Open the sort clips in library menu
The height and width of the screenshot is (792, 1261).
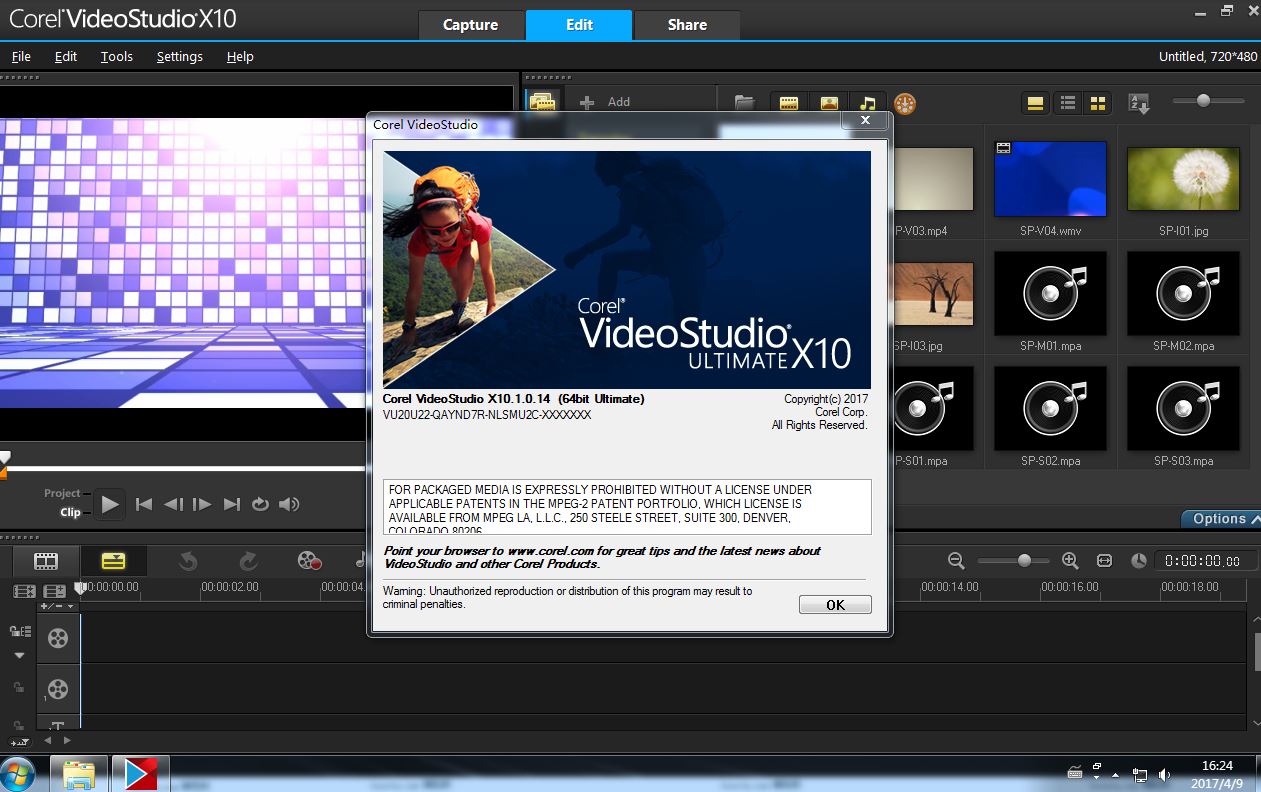pos(1139,103)
